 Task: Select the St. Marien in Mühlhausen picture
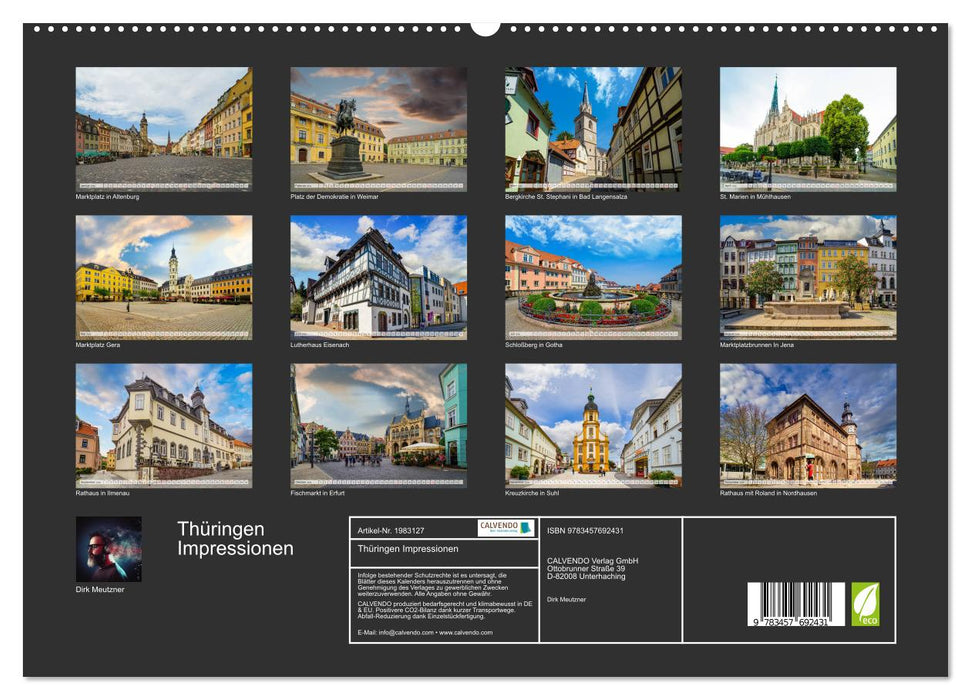click(x=803, y=128)
